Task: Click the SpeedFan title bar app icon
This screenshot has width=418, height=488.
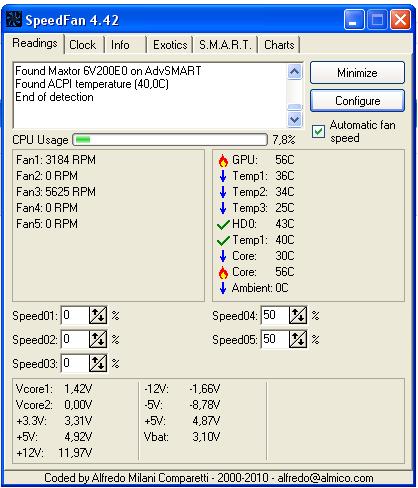Action: (x=14, y=20)
